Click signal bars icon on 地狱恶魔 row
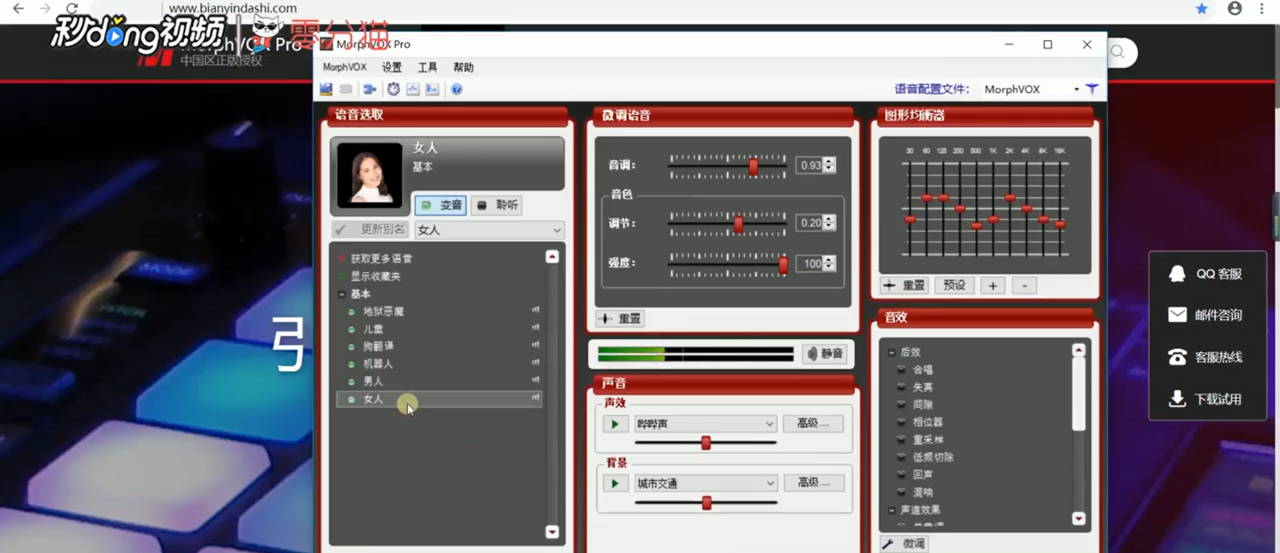Image resolution: width=1280 pixels, height=553 pixels. point(536,311)
